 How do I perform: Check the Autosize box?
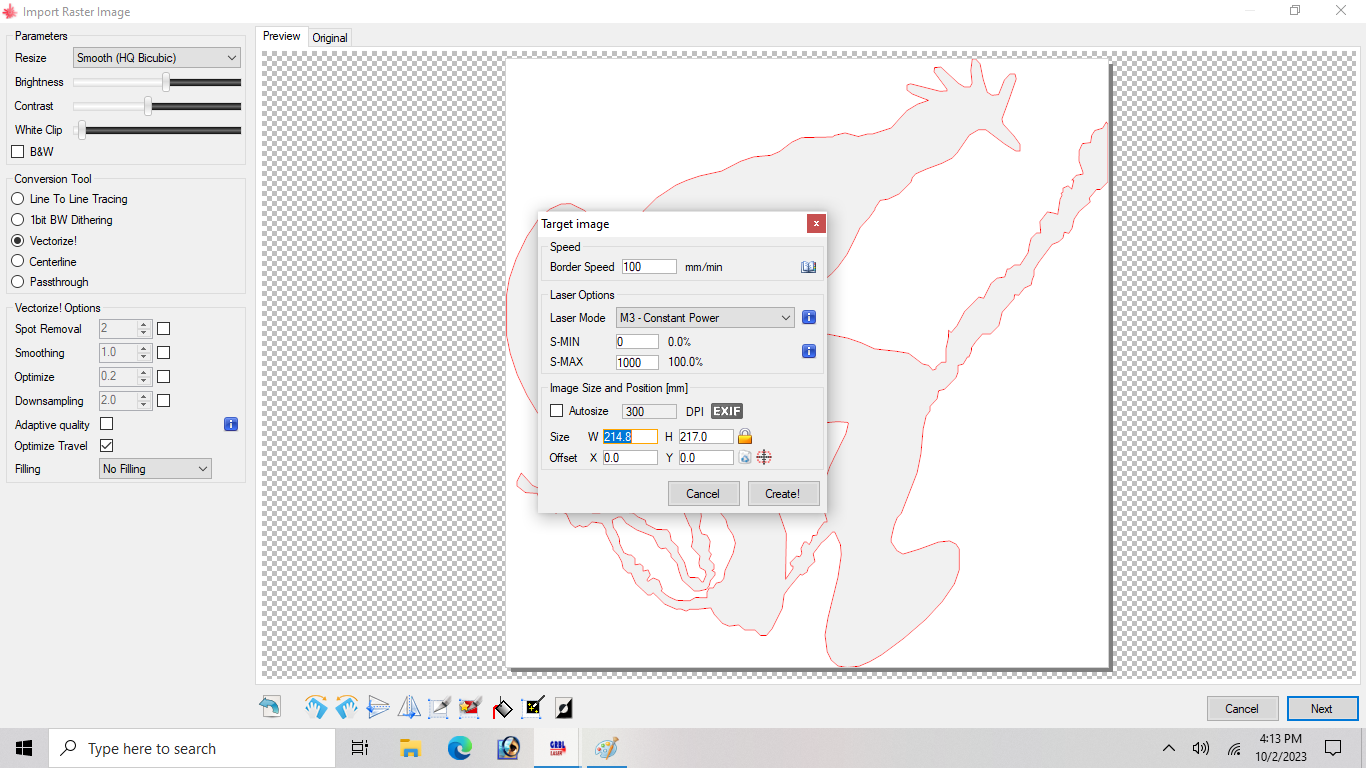click(x=557, y=411)
